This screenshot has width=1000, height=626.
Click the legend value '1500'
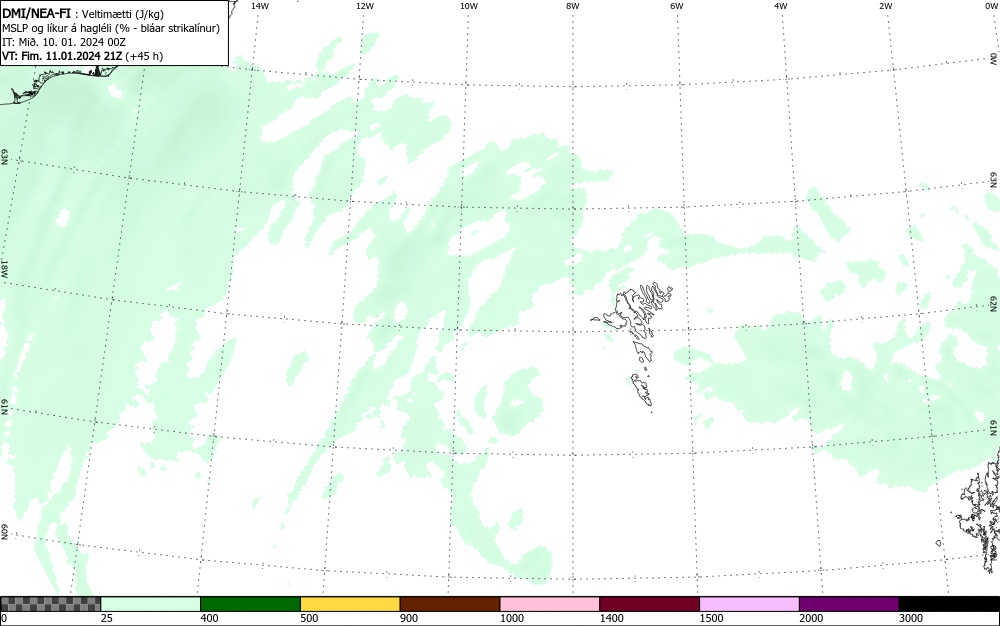pyautogui.click(x=711, y=618)
